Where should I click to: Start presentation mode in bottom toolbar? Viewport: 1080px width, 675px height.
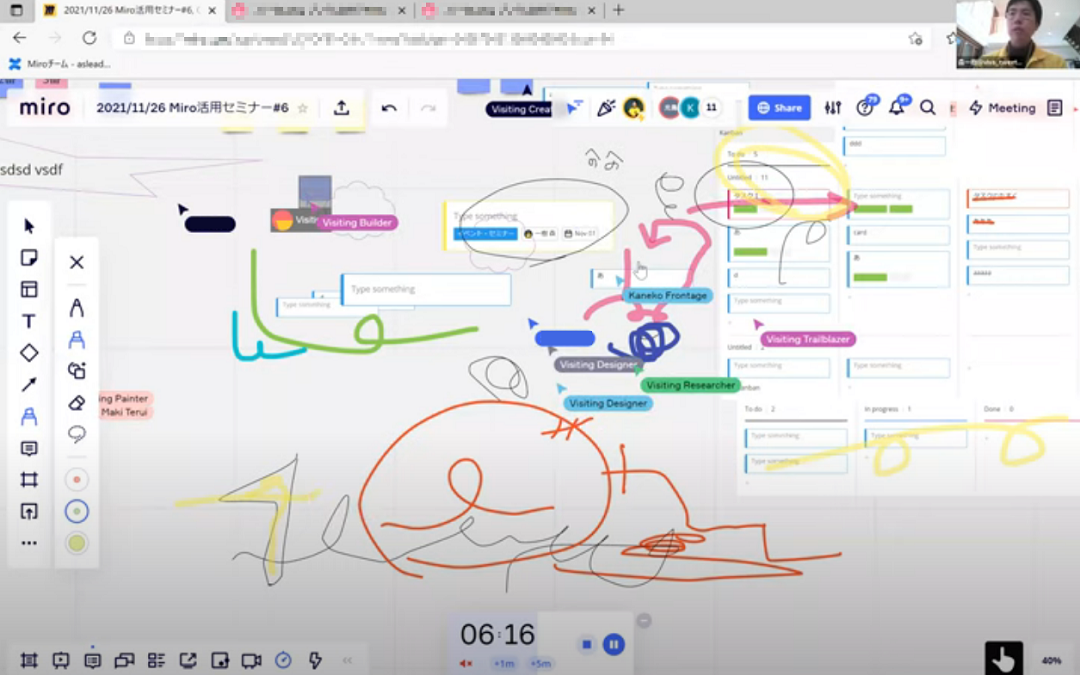tap(61, 661)
